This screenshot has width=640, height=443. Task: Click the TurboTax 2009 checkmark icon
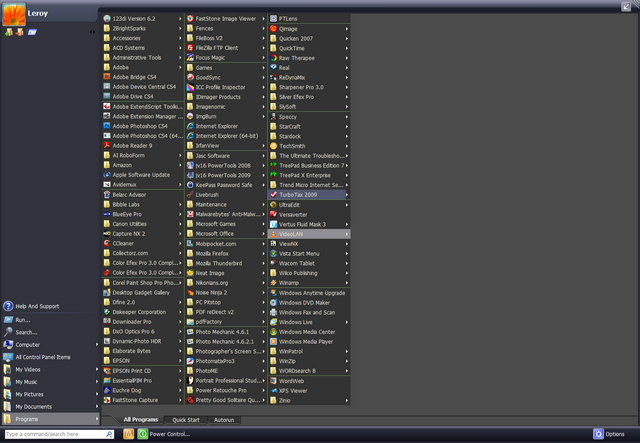pos(273,194)
